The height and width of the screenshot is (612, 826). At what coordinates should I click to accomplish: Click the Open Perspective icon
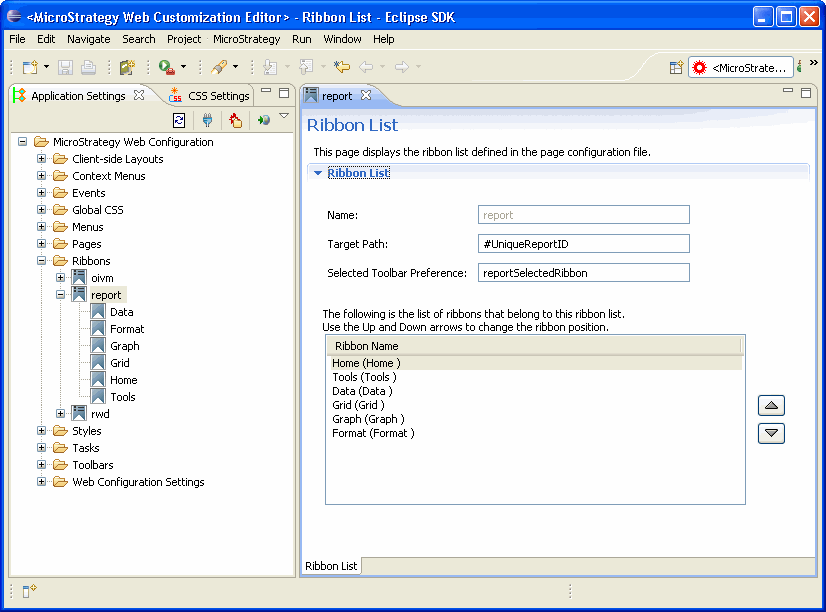[x=676, y=67]
